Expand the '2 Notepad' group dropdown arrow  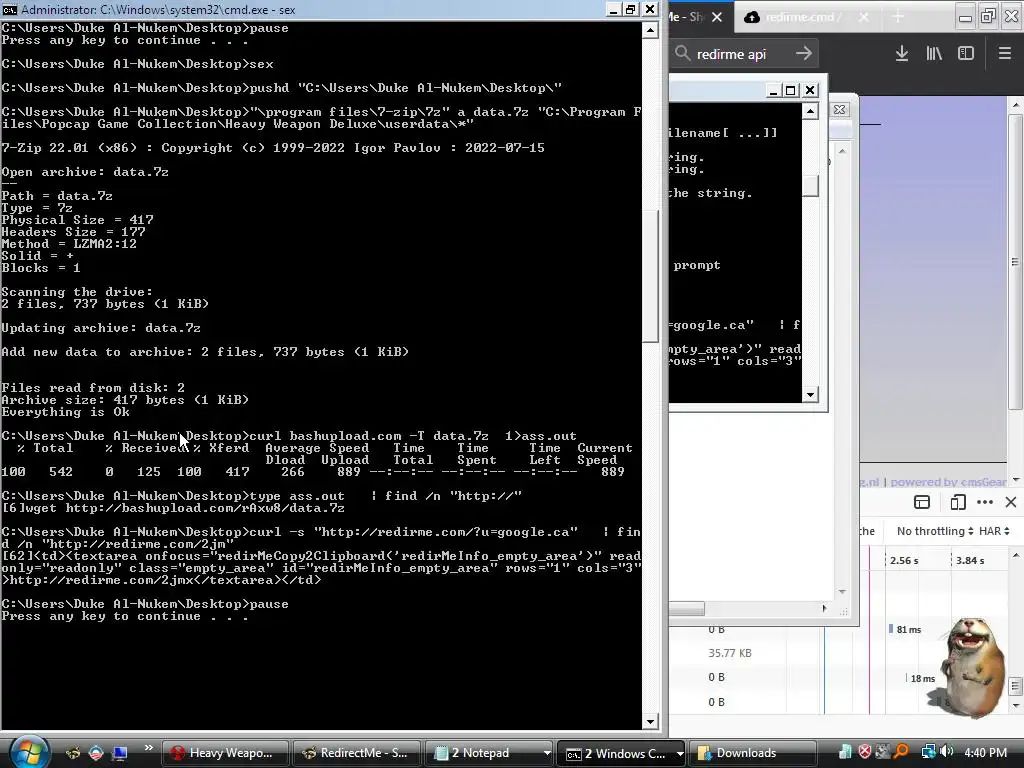tap(547, 753)
